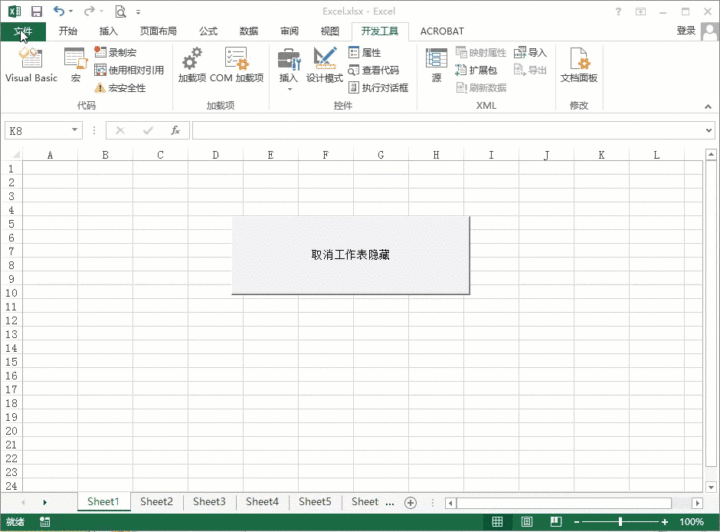Switch to the View (视图) tab
This screenshot has width=720, height=532.
coord(330,31)
